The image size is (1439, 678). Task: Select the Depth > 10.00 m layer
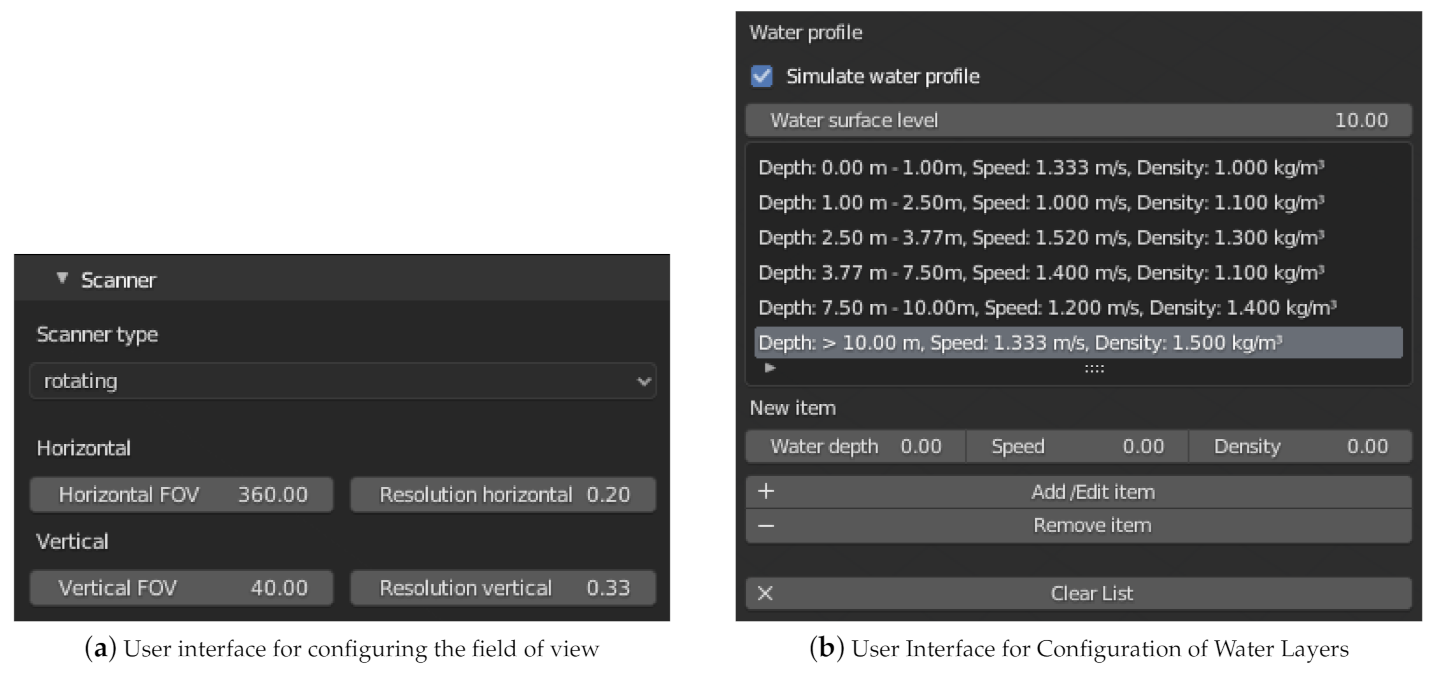1042,343
